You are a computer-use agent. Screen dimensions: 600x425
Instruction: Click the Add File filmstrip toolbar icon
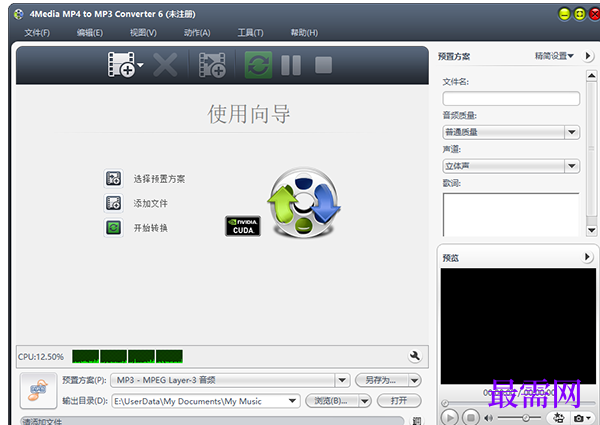click(121, 65)
